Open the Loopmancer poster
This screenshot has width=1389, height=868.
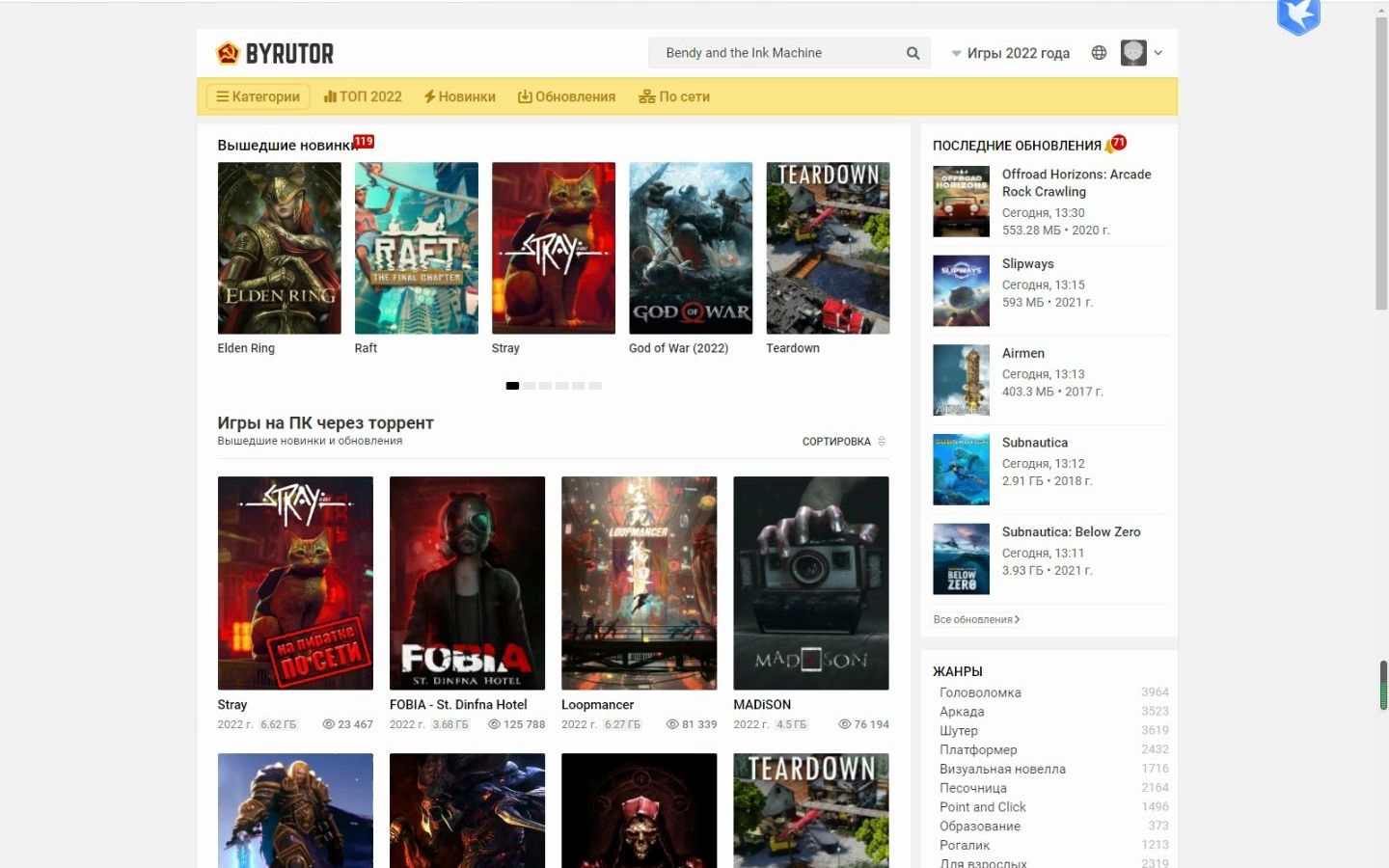click(639, 583)
